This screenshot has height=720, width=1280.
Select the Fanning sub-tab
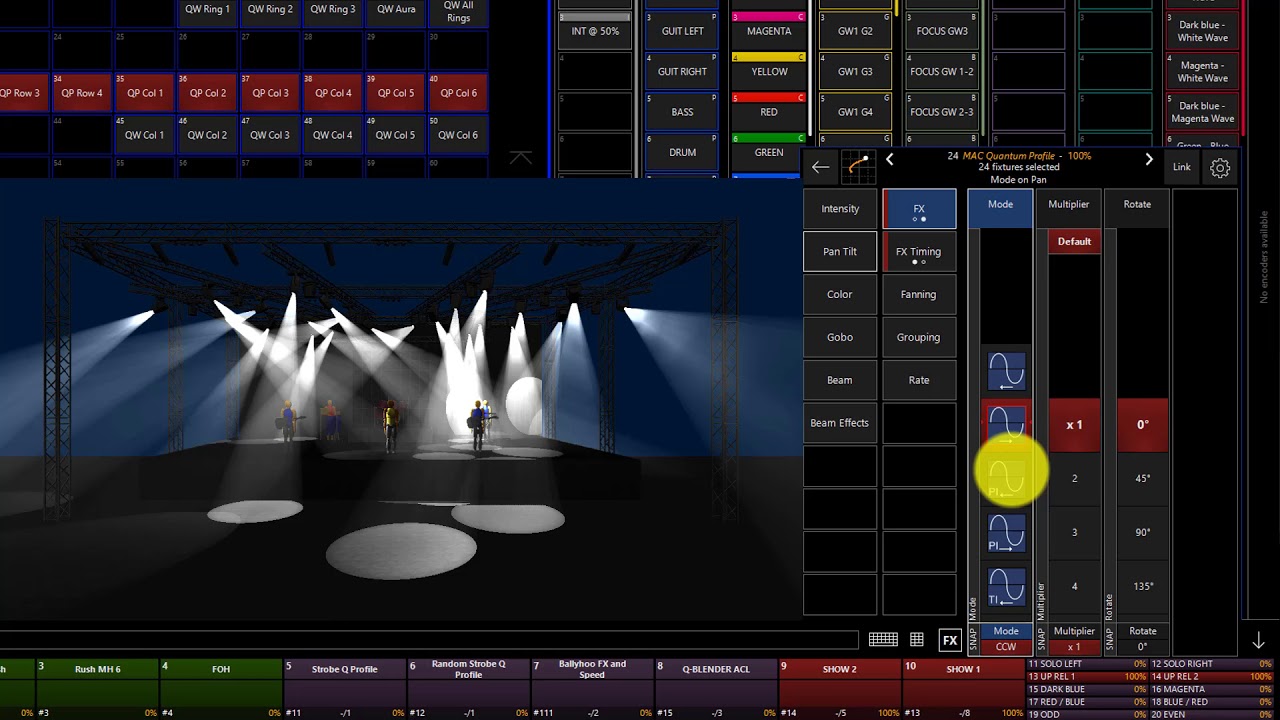[919, 295]
